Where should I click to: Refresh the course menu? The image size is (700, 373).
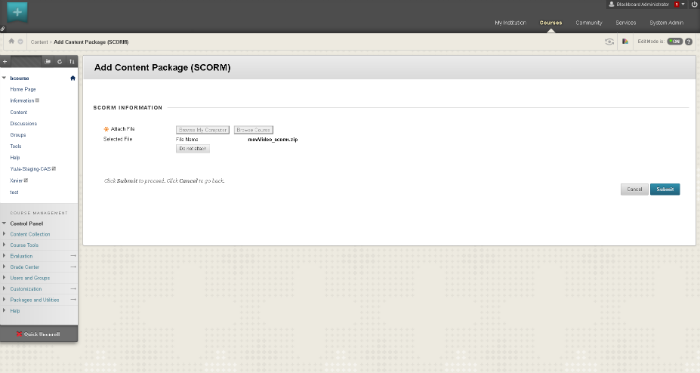click(59, 62)
